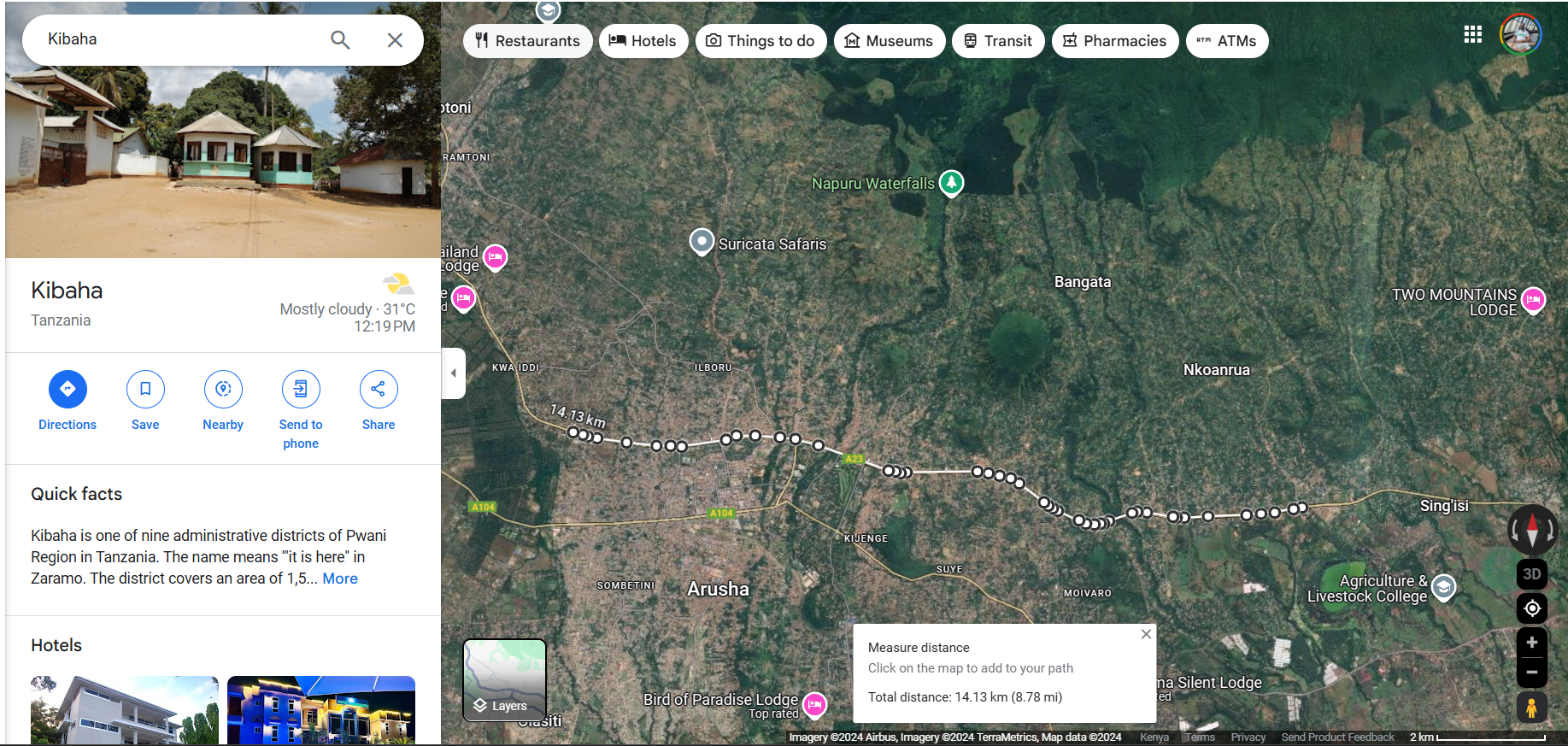Viewport: 1568px width, 746px height.
Task: Share the Kibaha place link
Action: click(379, 389)
